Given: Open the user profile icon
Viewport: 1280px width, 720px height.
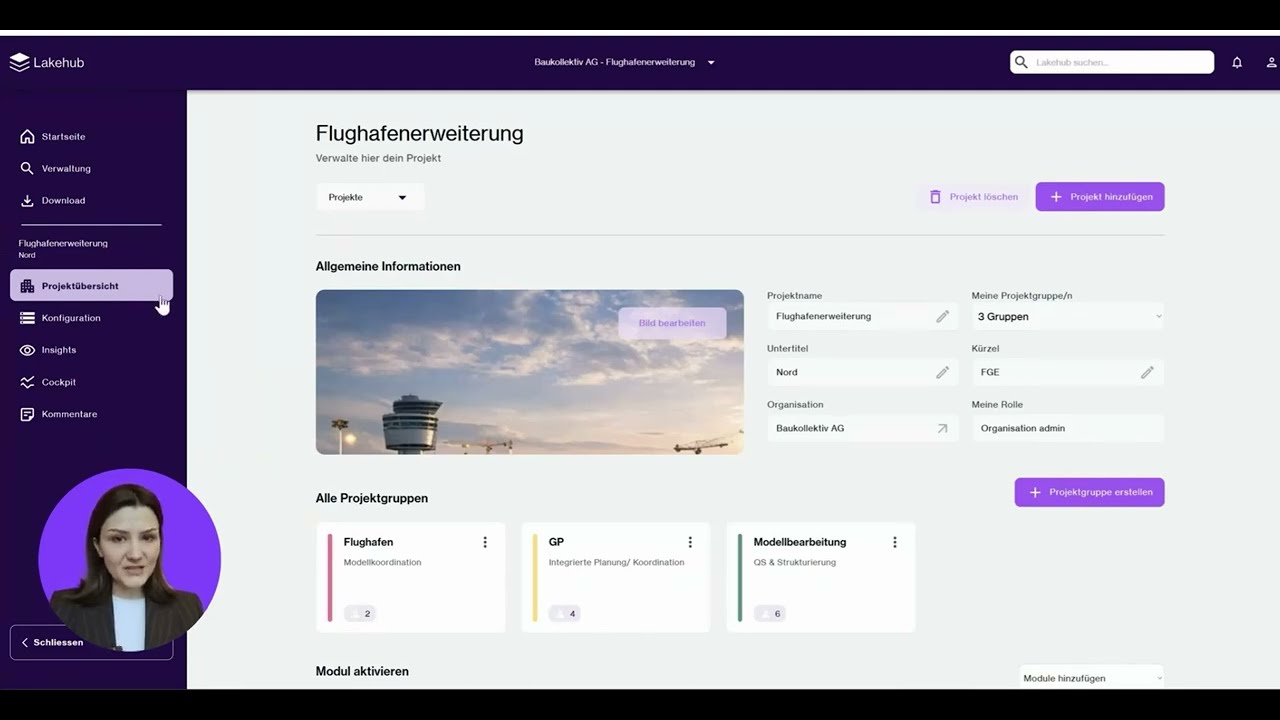Looking at the screenshot, I should tap(1271, 62).
